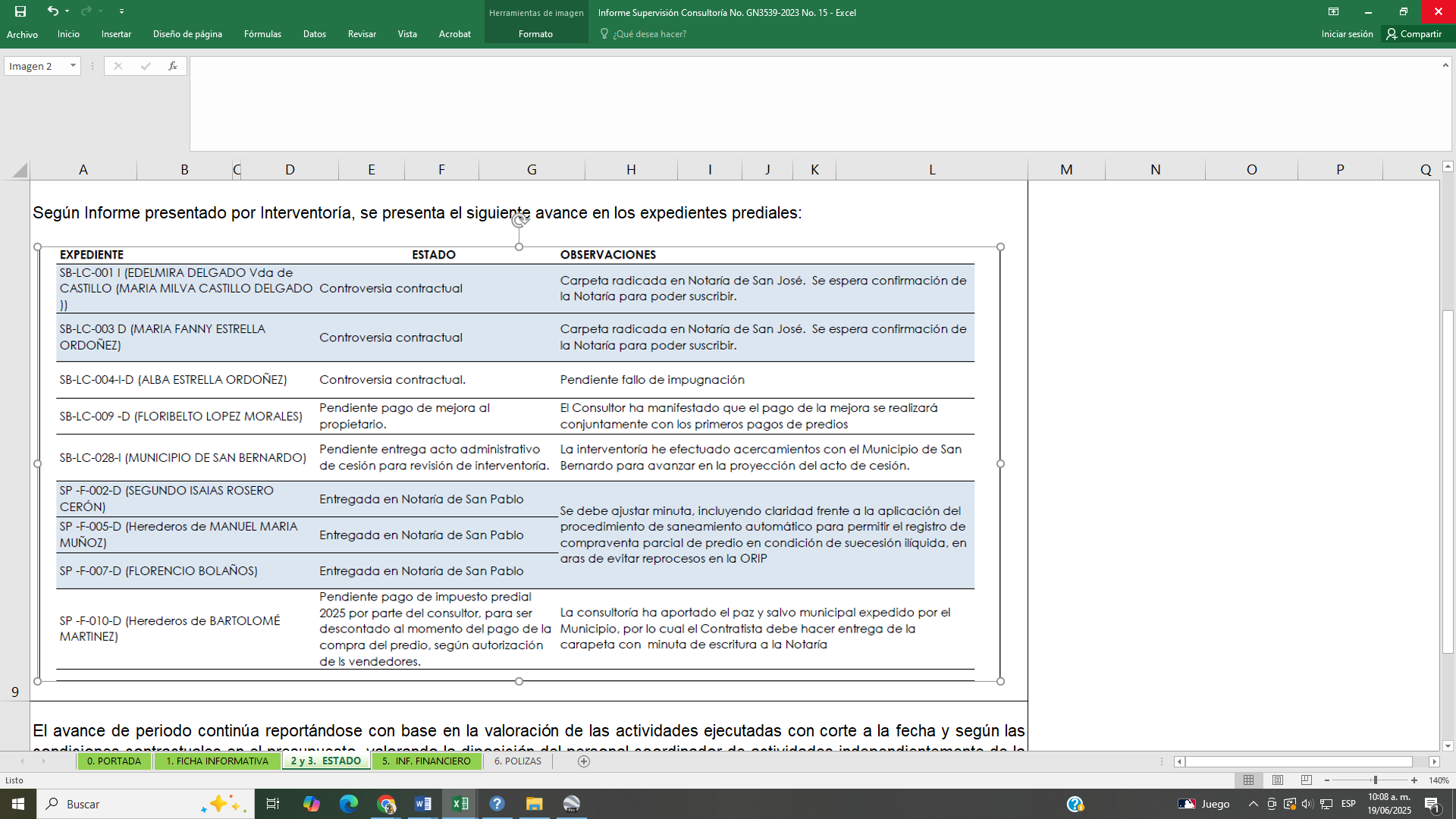Add a new sheet with plus icon
This screenshot has height=819, width=1456.
(x=584, y=761)
